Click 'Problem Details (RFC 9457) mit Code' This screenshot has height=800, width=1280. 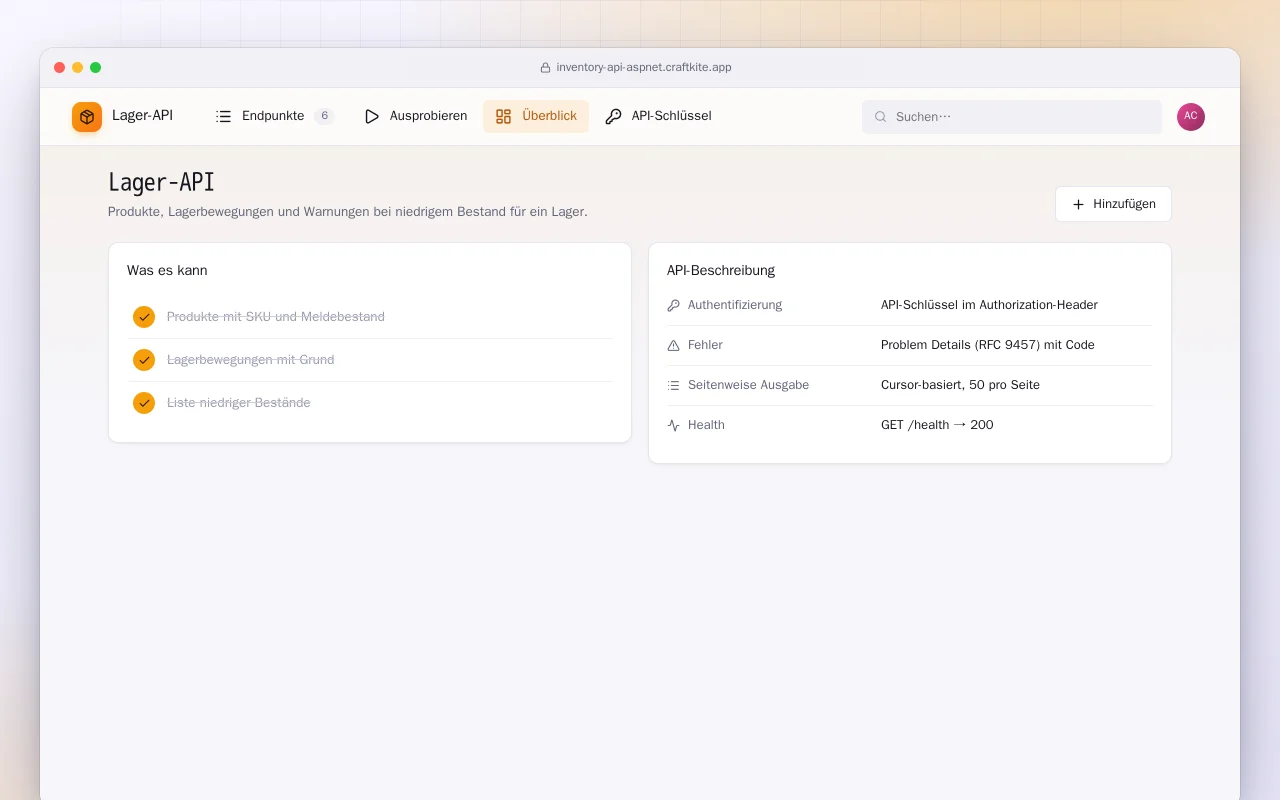click(988, 345)
